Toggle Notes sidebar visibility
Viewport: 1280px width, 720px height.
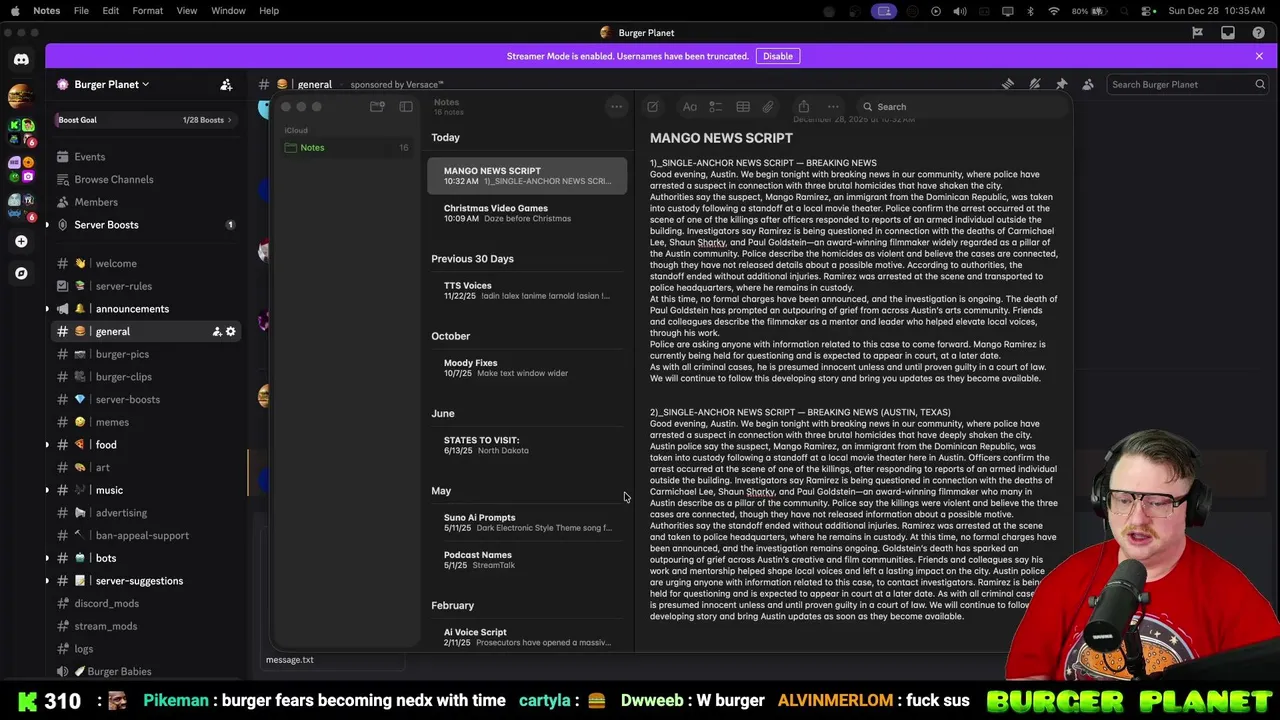tap(406, 107)
